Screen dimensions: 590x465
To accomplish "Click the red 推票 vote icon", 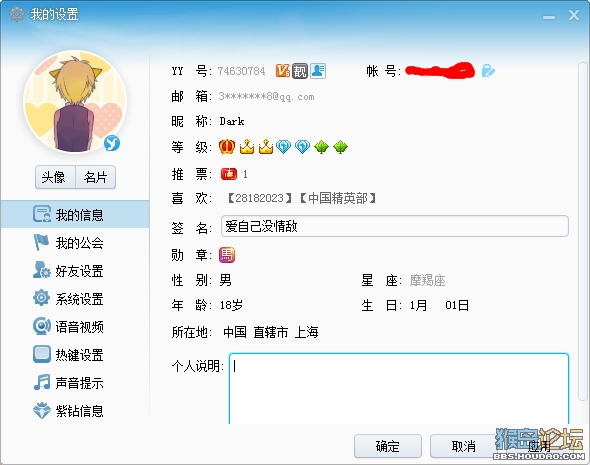I will click(229, 174).
